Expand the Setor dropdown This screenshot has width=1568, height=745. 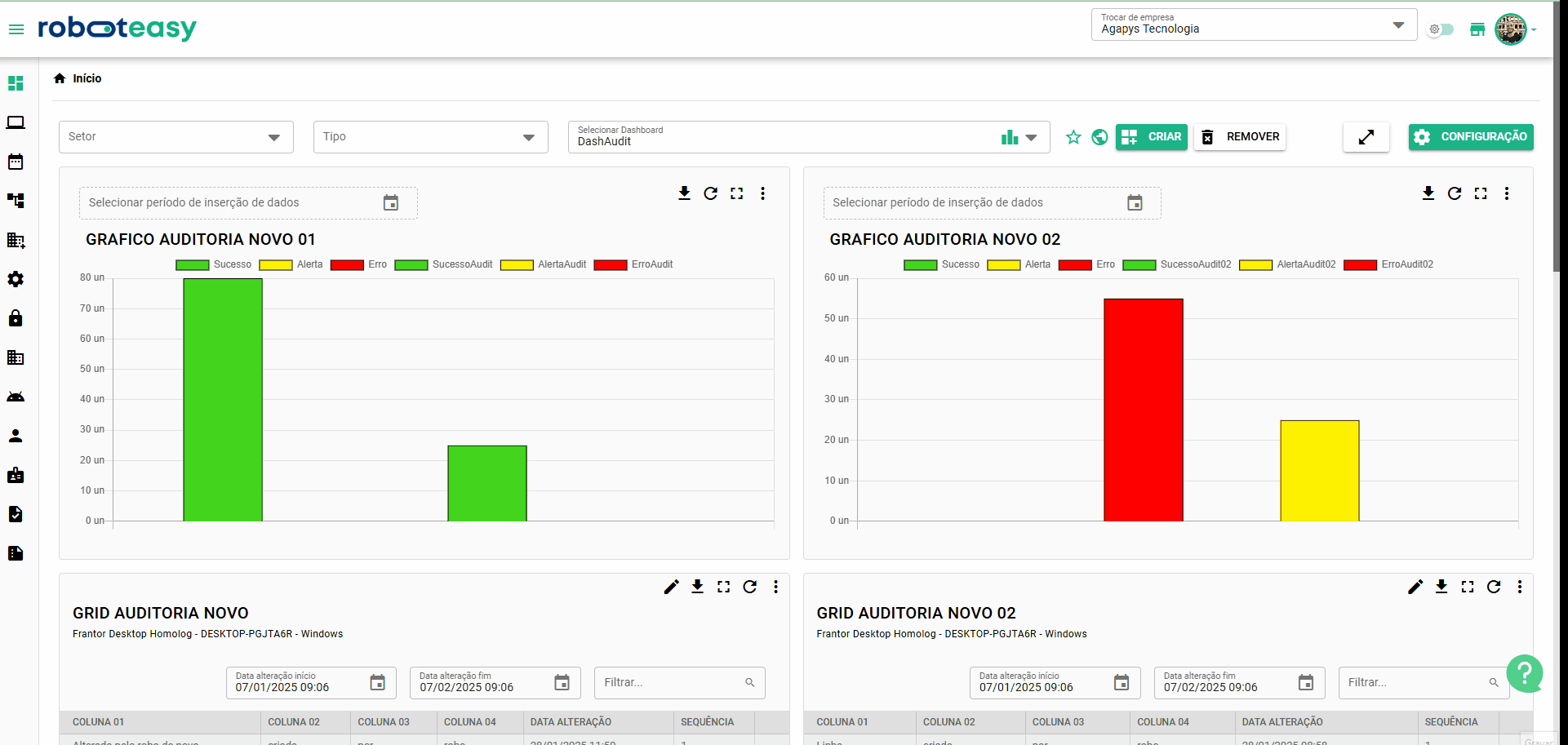176,137
